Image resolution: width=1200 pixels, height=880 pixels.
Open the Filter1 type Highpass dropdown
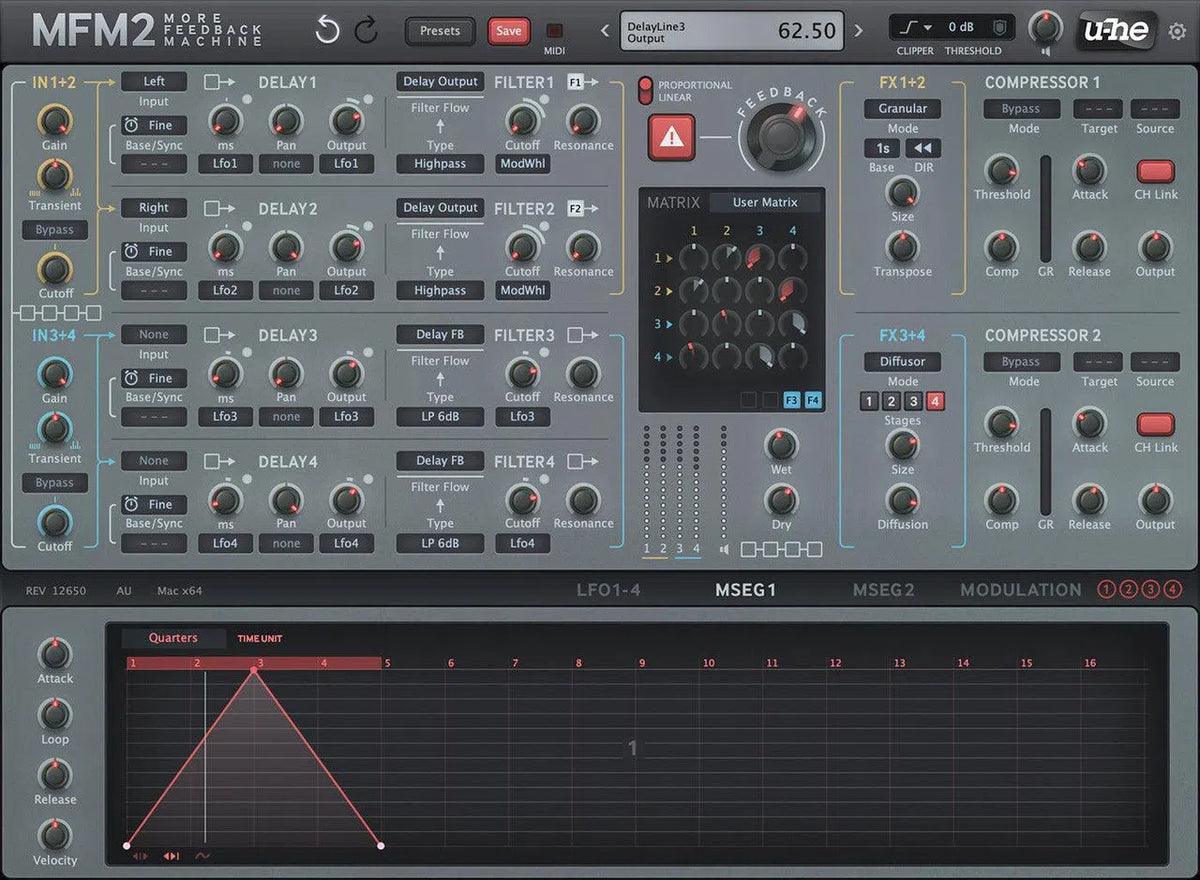440,164
